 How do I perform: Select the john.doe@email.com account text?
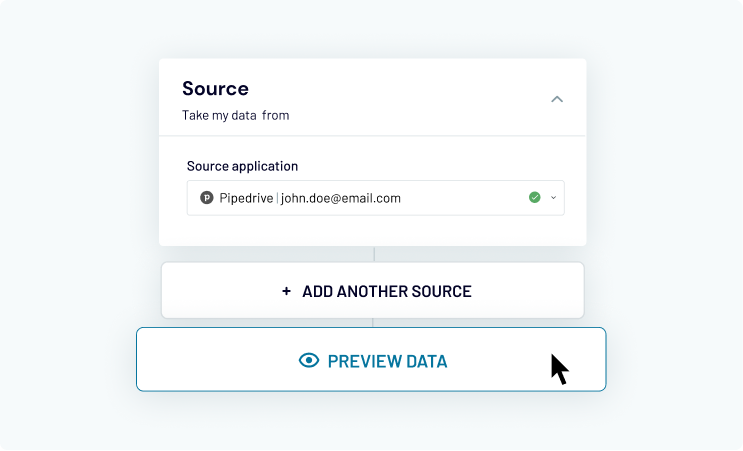point(340,198)
